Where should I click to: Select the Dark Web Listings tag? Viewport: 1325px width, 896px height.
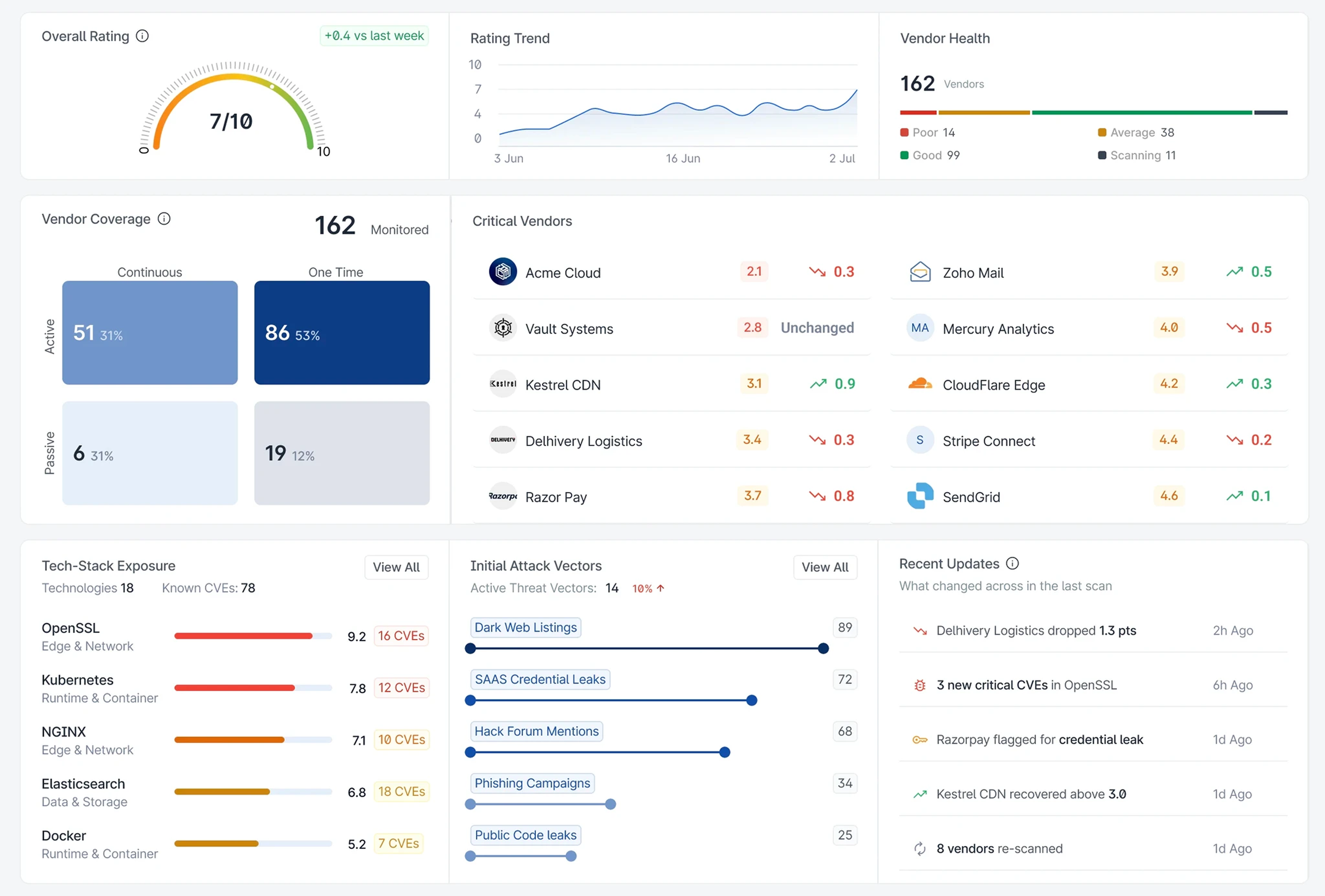click(x=526, y=628)
